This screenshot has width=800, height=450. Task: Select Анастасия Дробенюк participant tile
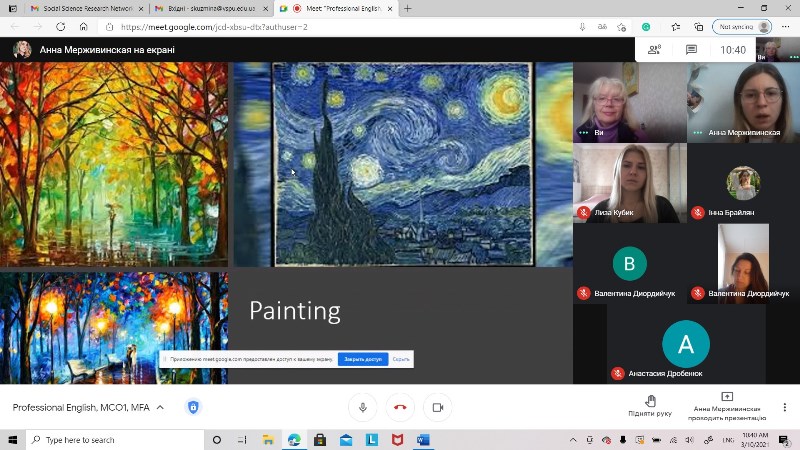(x=686, y=344)
